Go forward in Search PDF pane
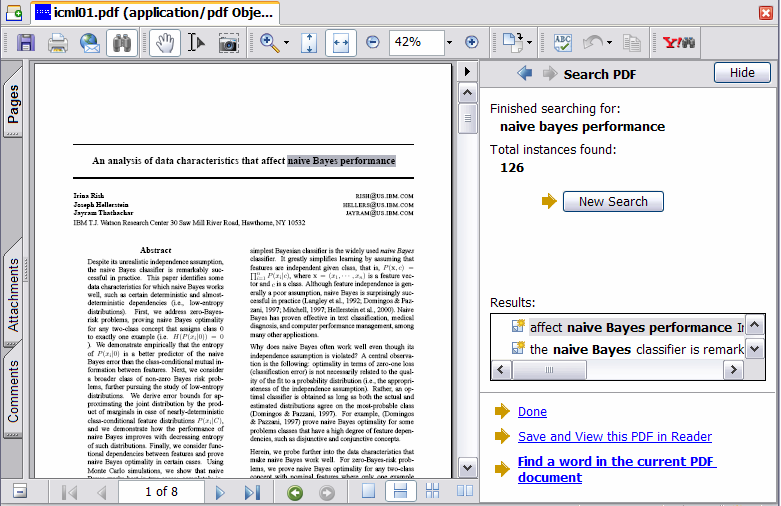 pyautogui.click(x=550, y=74)
